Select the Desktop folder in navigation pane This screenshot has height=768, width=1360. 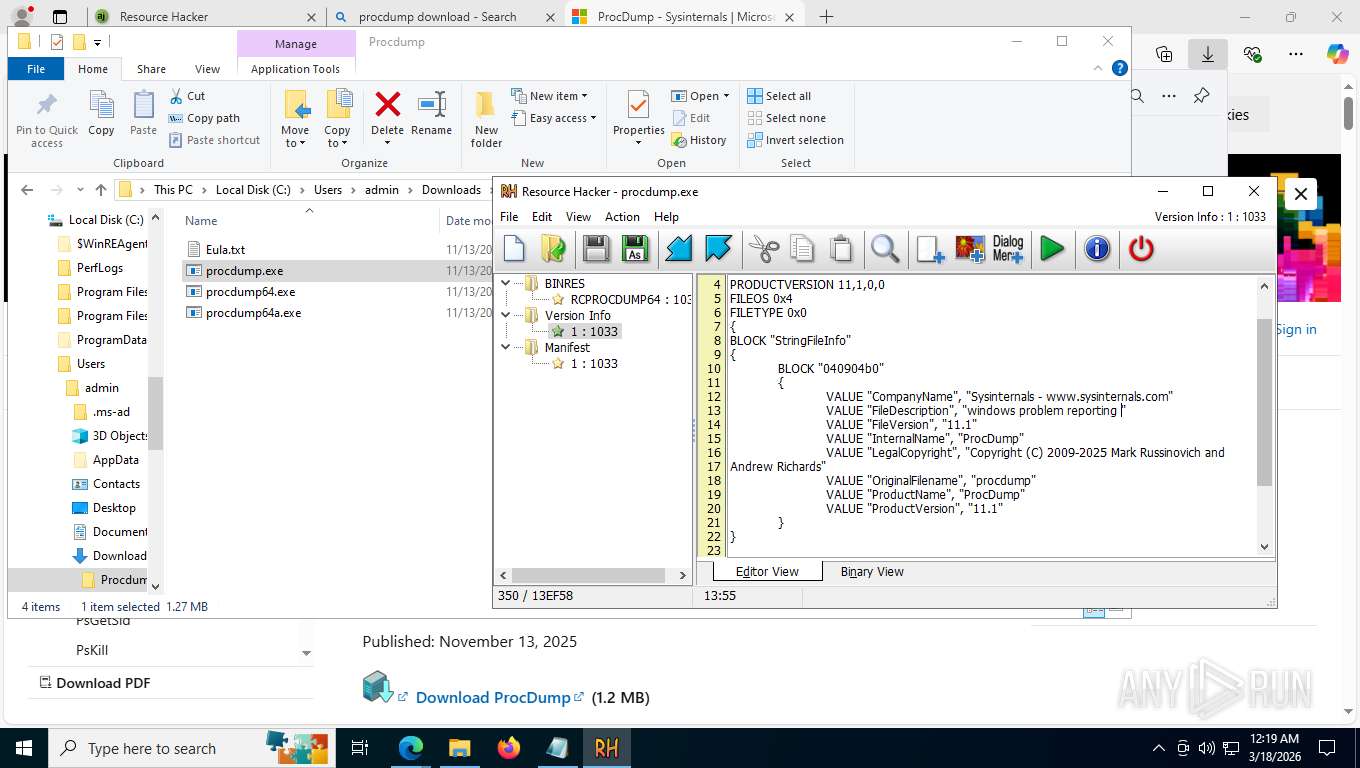(114, 508)
